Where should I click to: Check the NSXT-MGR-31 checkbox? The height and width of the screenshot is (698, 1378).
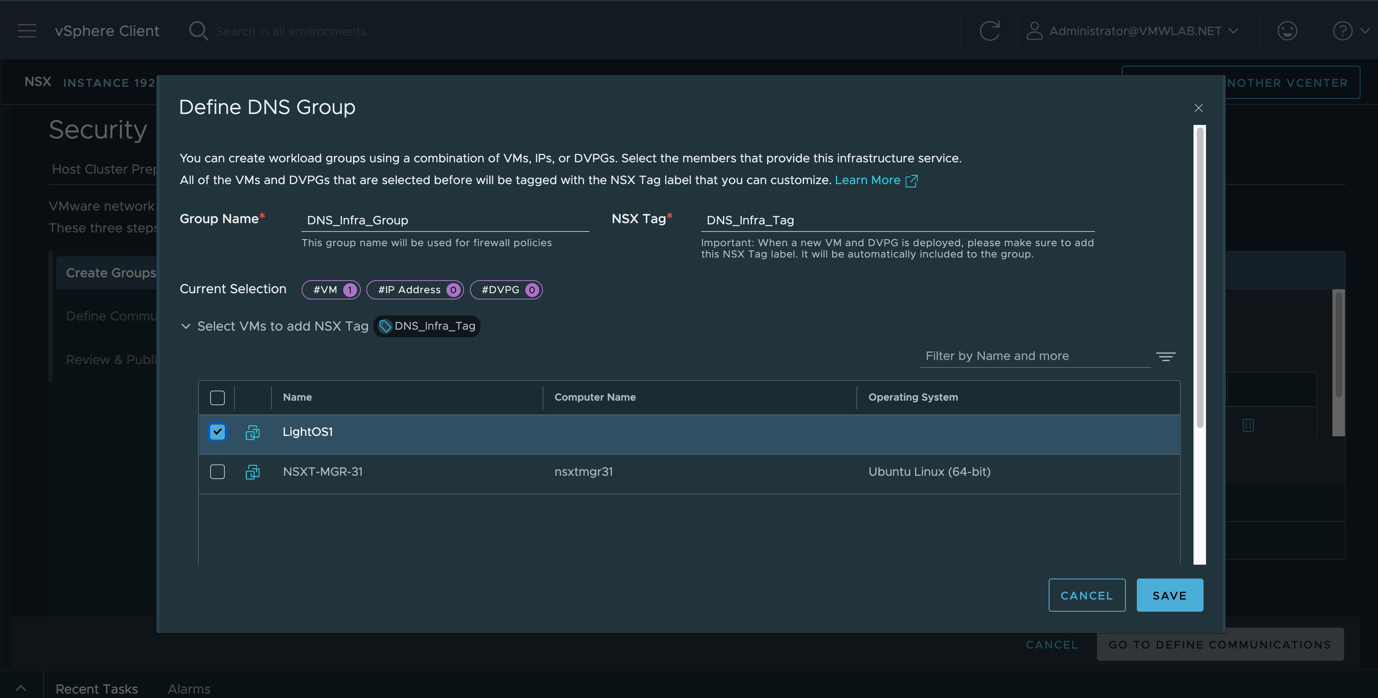[x=217, y=472]
